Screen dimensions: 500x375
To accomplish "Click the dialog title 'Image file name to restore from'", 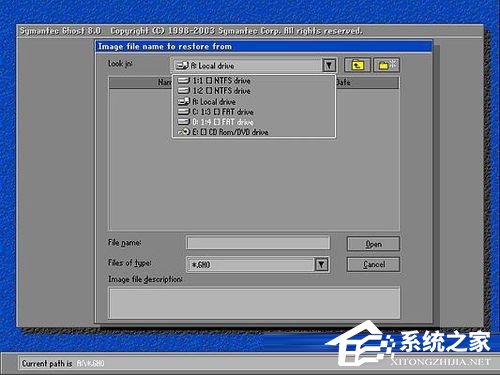I will [165, 46].
